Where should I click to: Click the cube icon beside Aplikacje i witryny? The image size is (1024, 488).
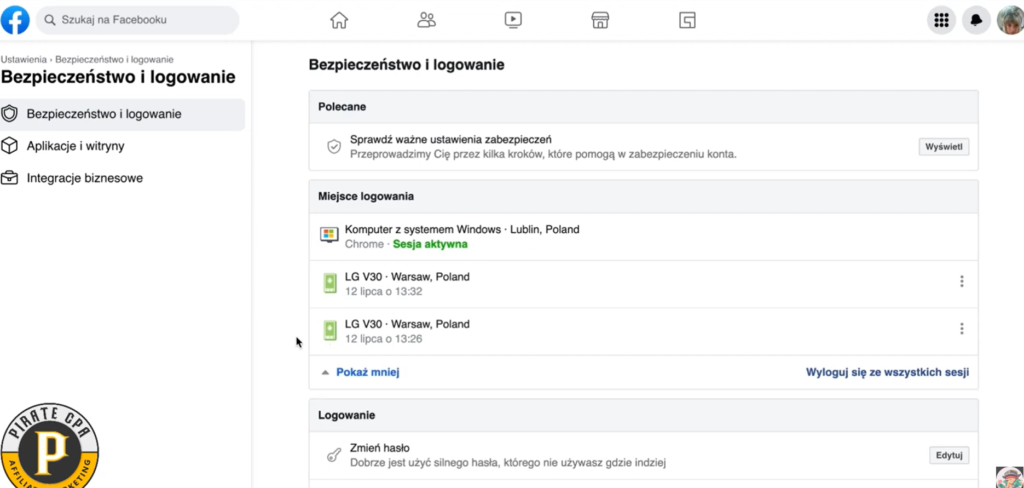point(9,146)
